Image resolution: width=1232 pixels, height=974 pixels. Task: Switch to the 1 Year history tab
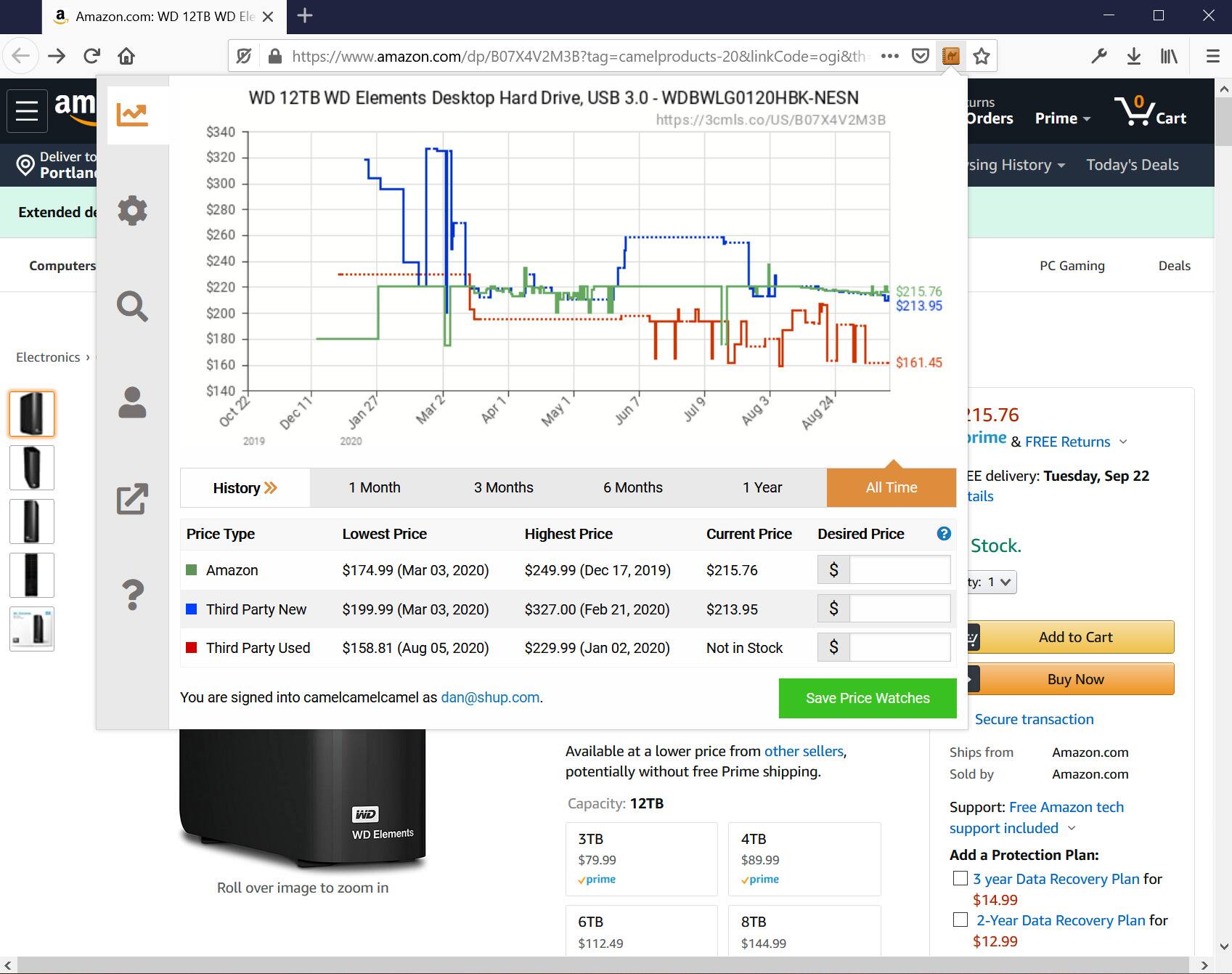(762, 487)
